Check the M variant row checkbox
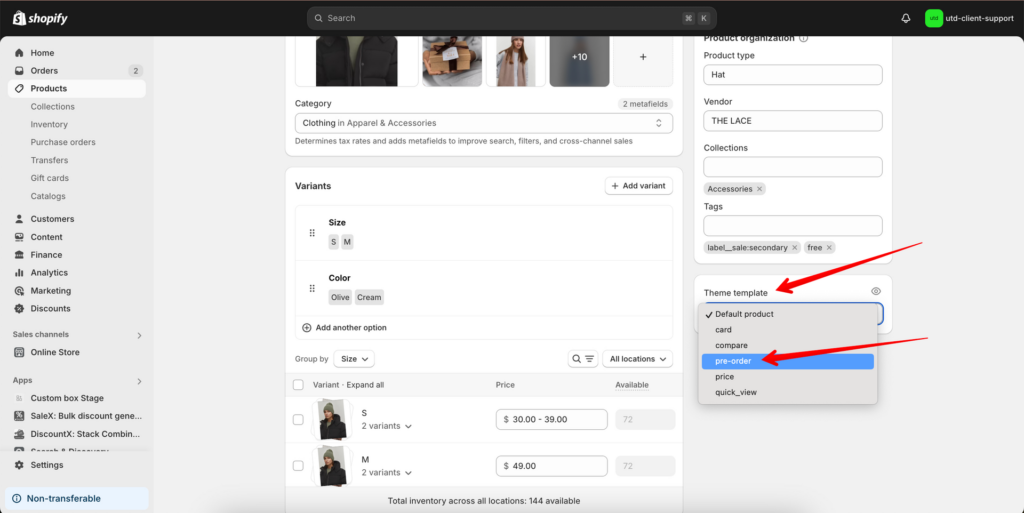Image resolution: width=1024 pixels, height=513 pixels. [298, 466]
